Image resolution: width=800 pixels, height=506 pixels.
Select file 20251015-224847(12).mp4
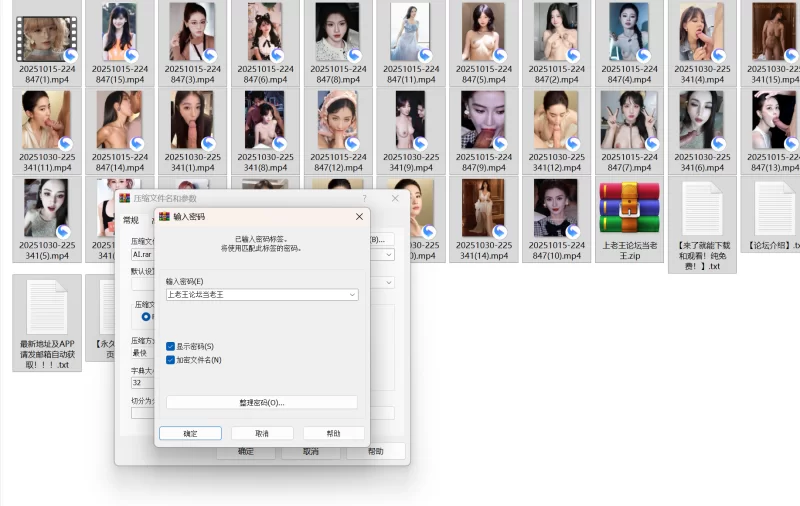point(338,132)
